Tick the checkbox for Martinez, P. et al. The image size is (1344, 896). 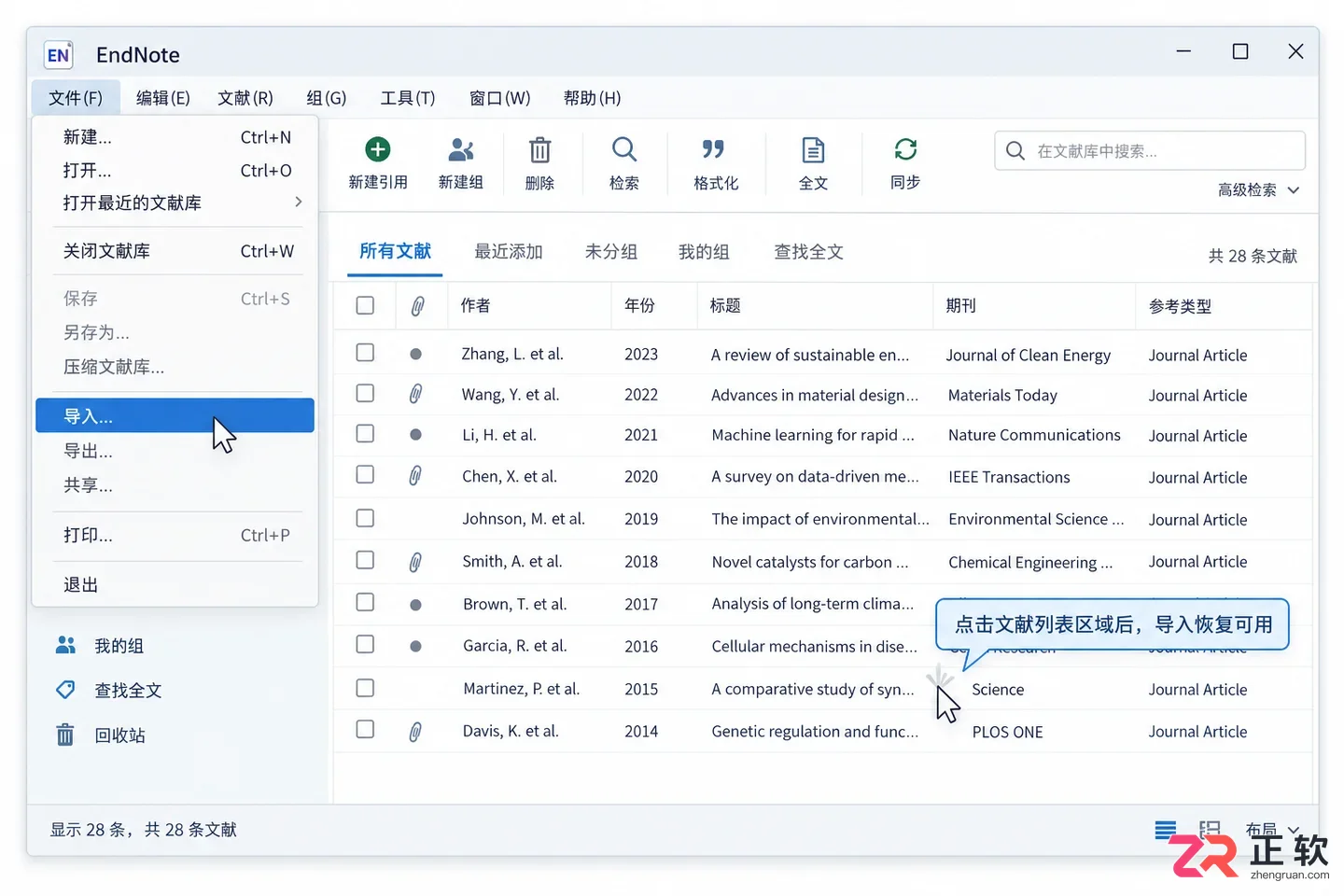pos(365,688)
